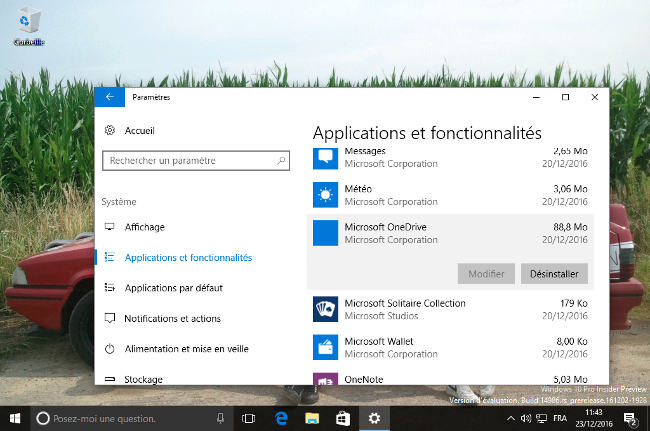This screenshot has height=431, width=650.
Task: Open Accueil gear icon in Settings
Action: tap(110, 130)
